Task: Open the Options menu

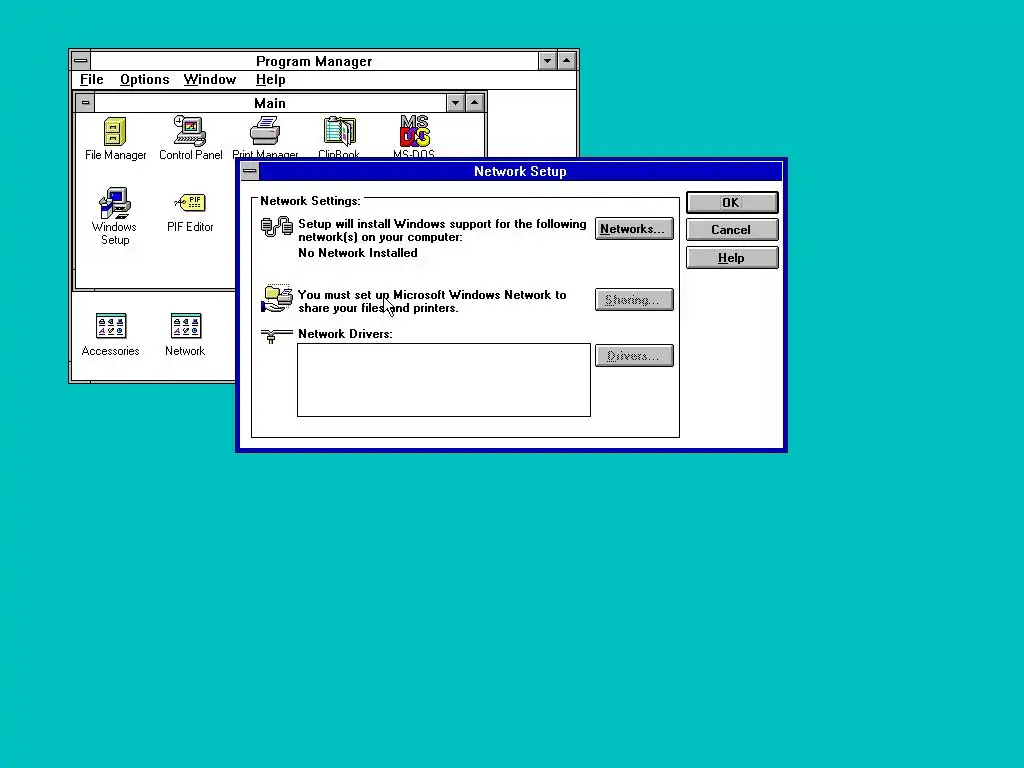Action: 144,80
